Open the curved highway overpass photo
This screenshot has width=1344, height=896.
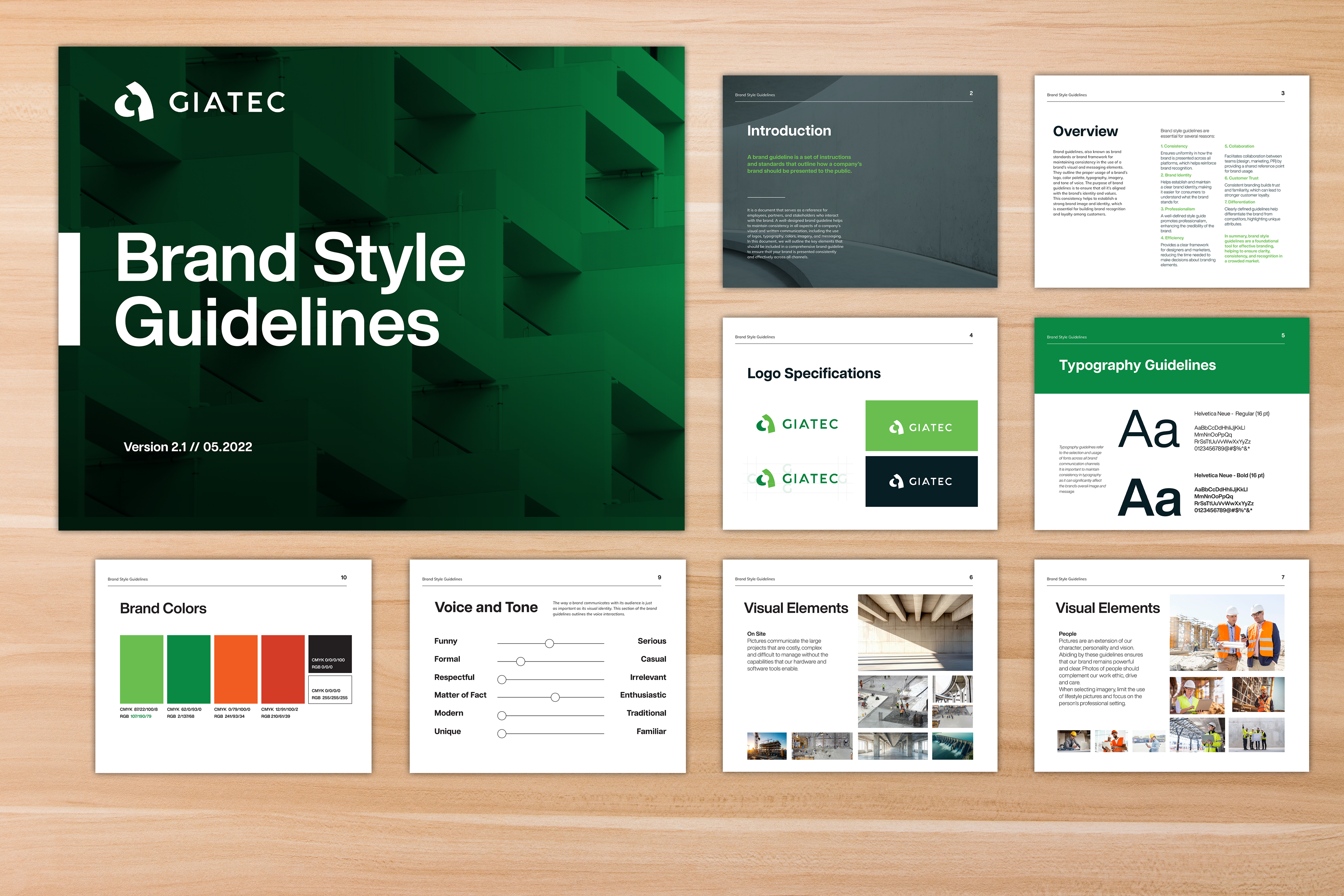pyautogui.click(x=952, y=689)
